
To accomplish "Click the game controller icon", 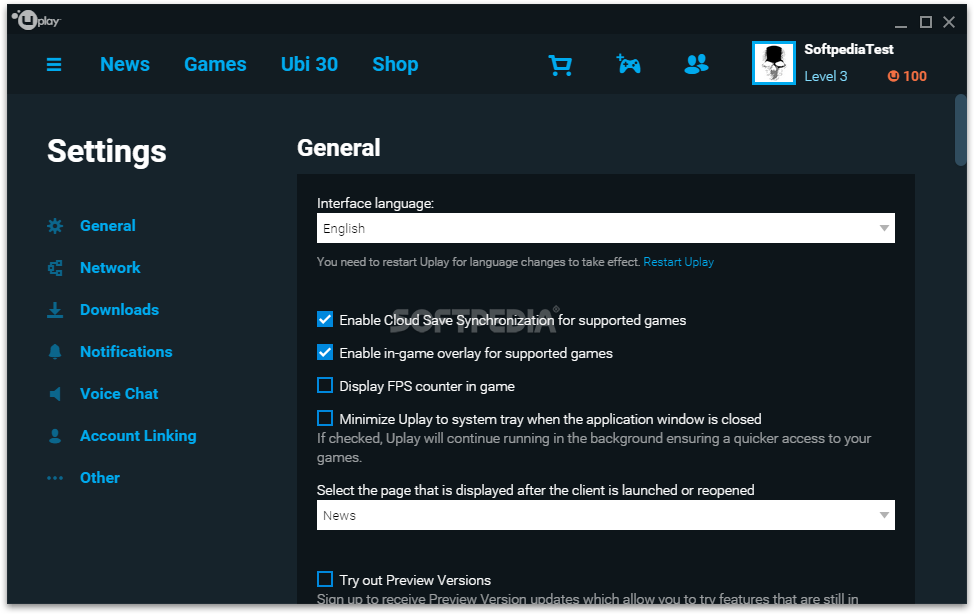I will click(x=629, y=64).
